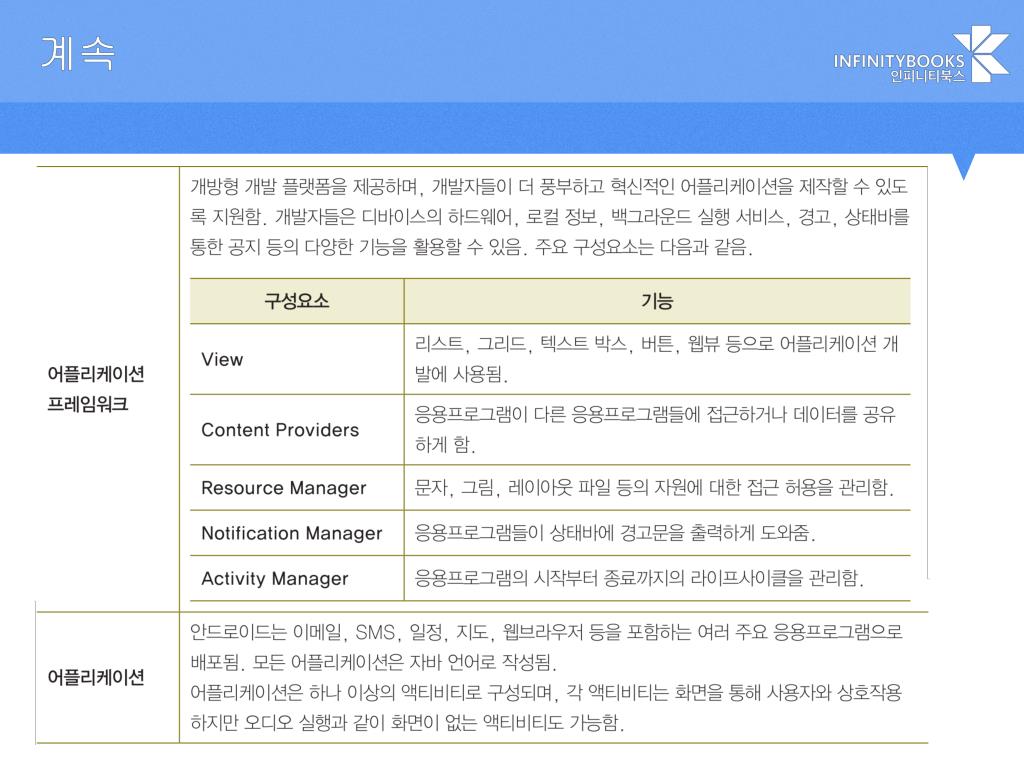Click the Content Providers description '응용프로그램이 다른 응용프로그램들에'
Screen dimensions: 1024x768
(x=655, y=429)
